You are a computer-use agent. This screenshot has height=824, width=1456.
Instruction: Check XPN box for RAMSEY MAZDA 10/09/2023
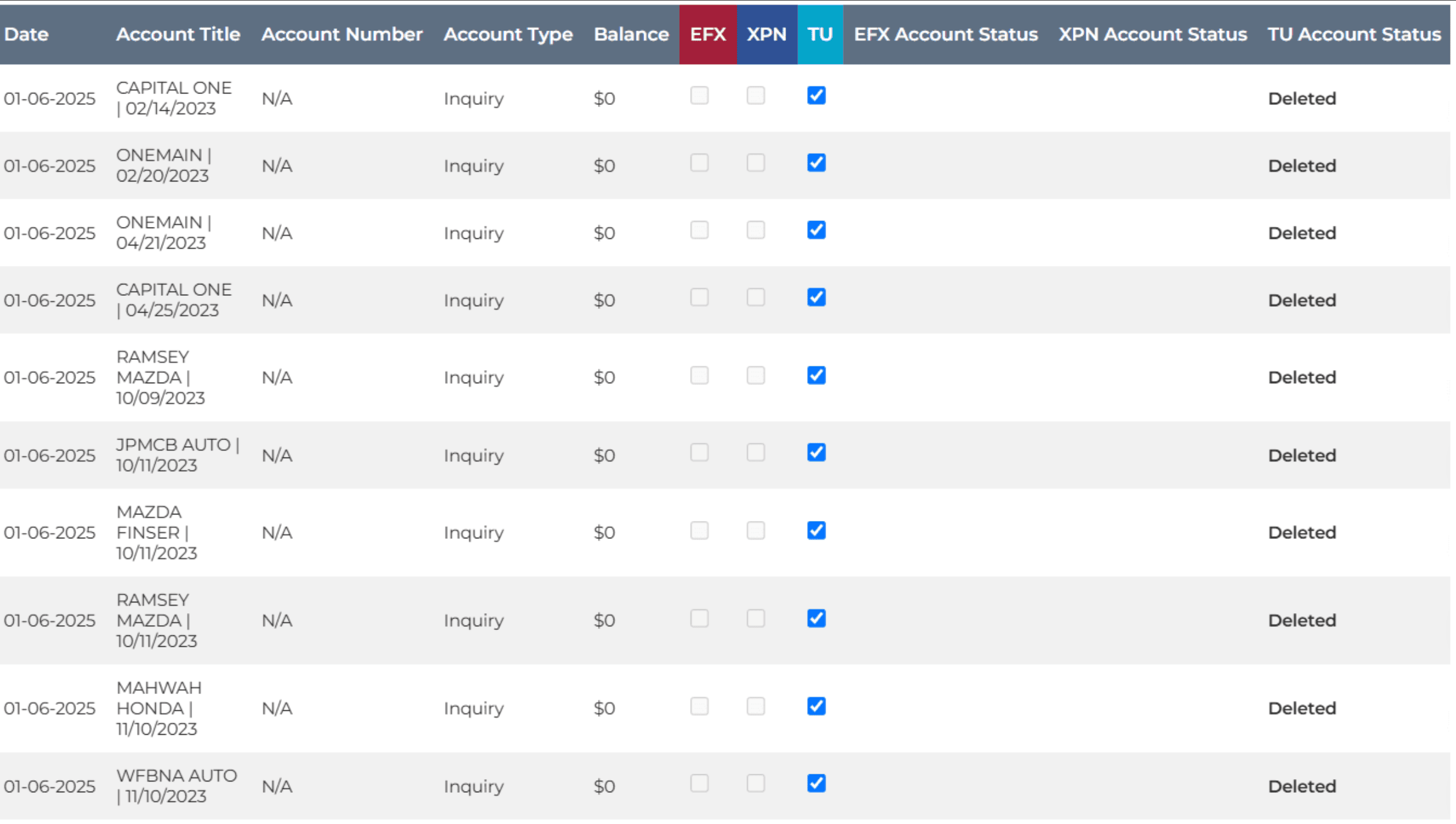[756, 375]
